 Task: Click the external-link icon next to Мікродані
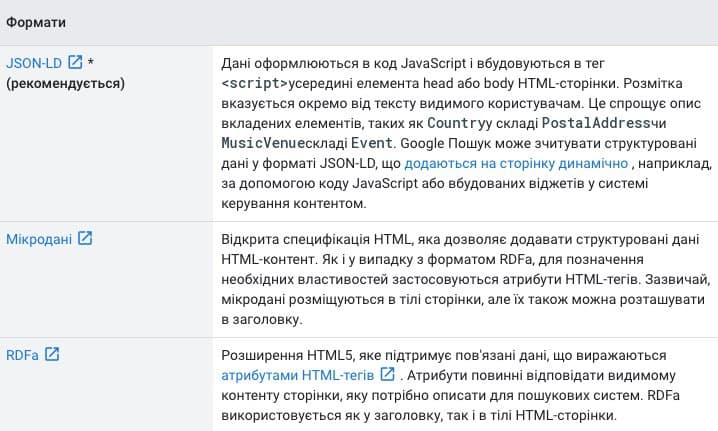(x=85, y=238)
